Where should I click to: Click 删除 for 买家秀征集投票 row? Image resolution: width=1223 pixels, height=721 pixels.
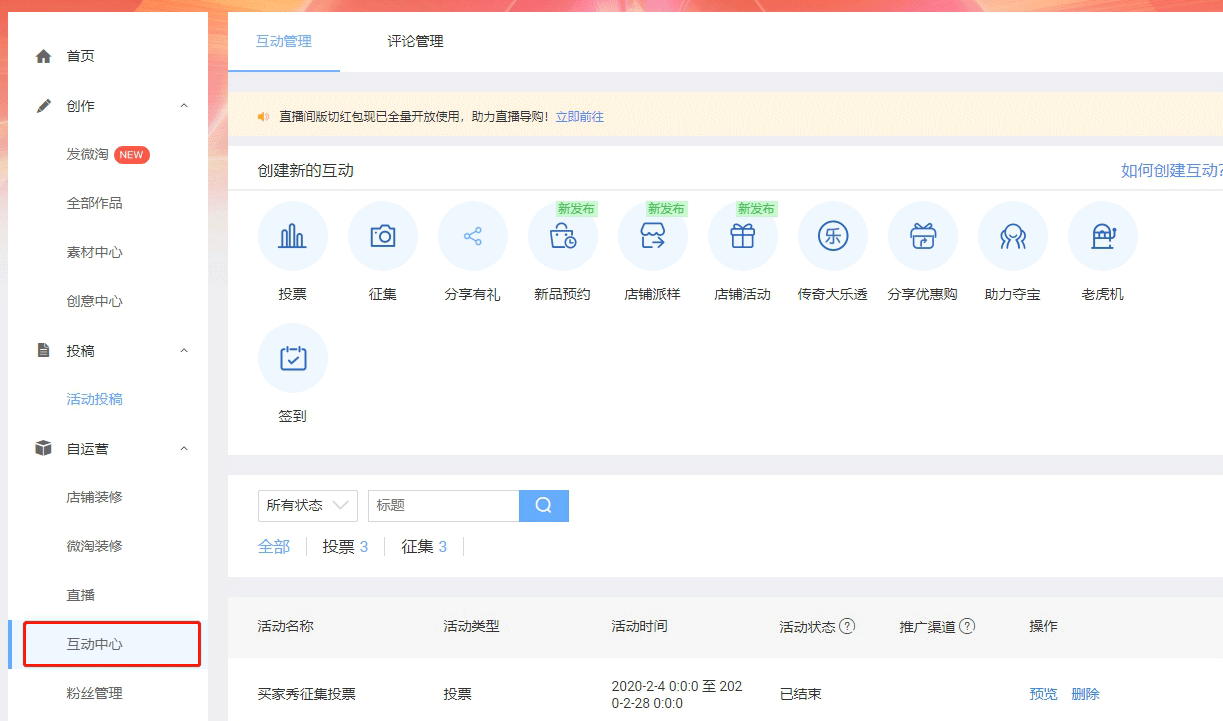pos(1085,694)
